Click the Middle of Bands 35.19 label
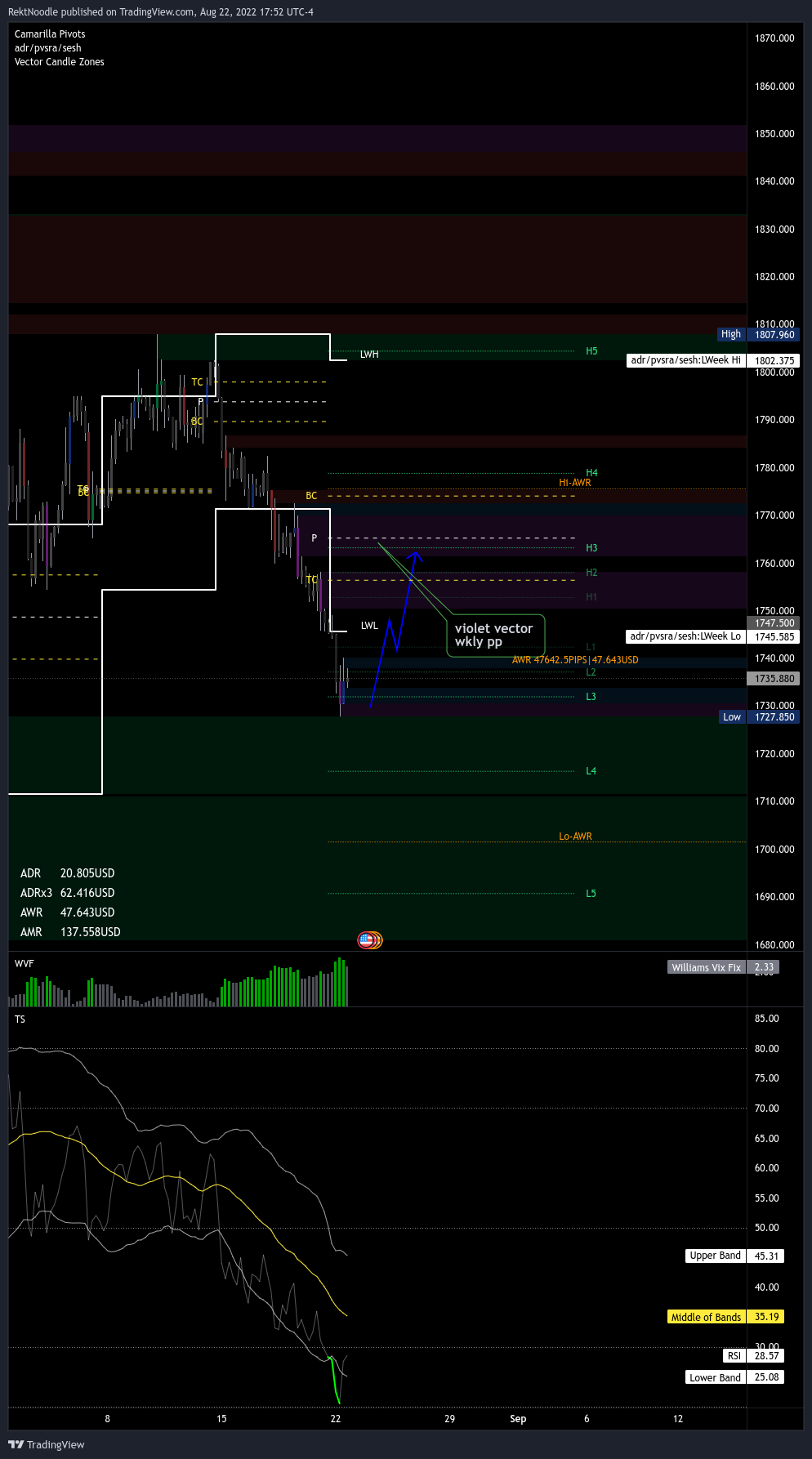 pos(725,1317)
